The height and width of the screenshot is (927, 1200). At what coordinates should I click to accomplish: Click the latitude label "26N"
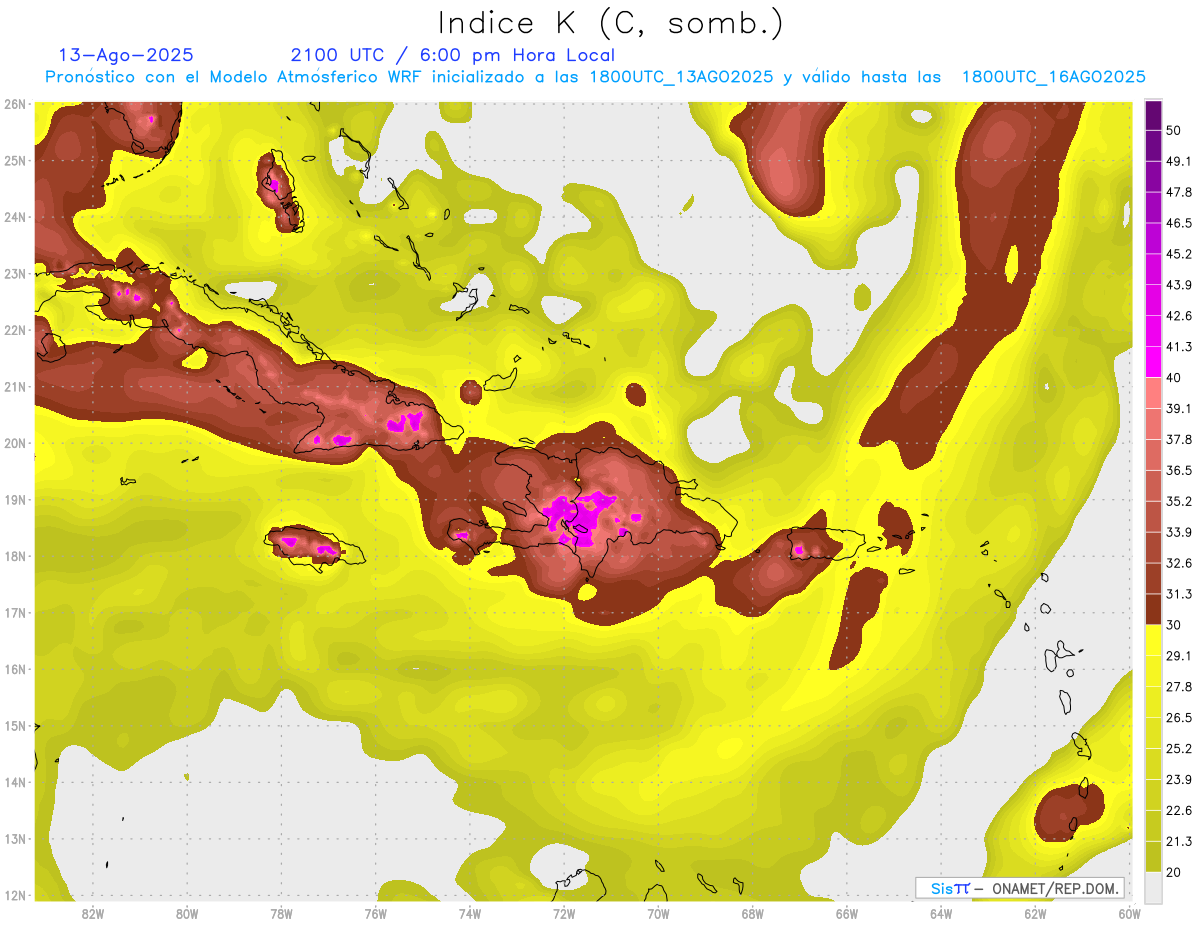(15, 104)
